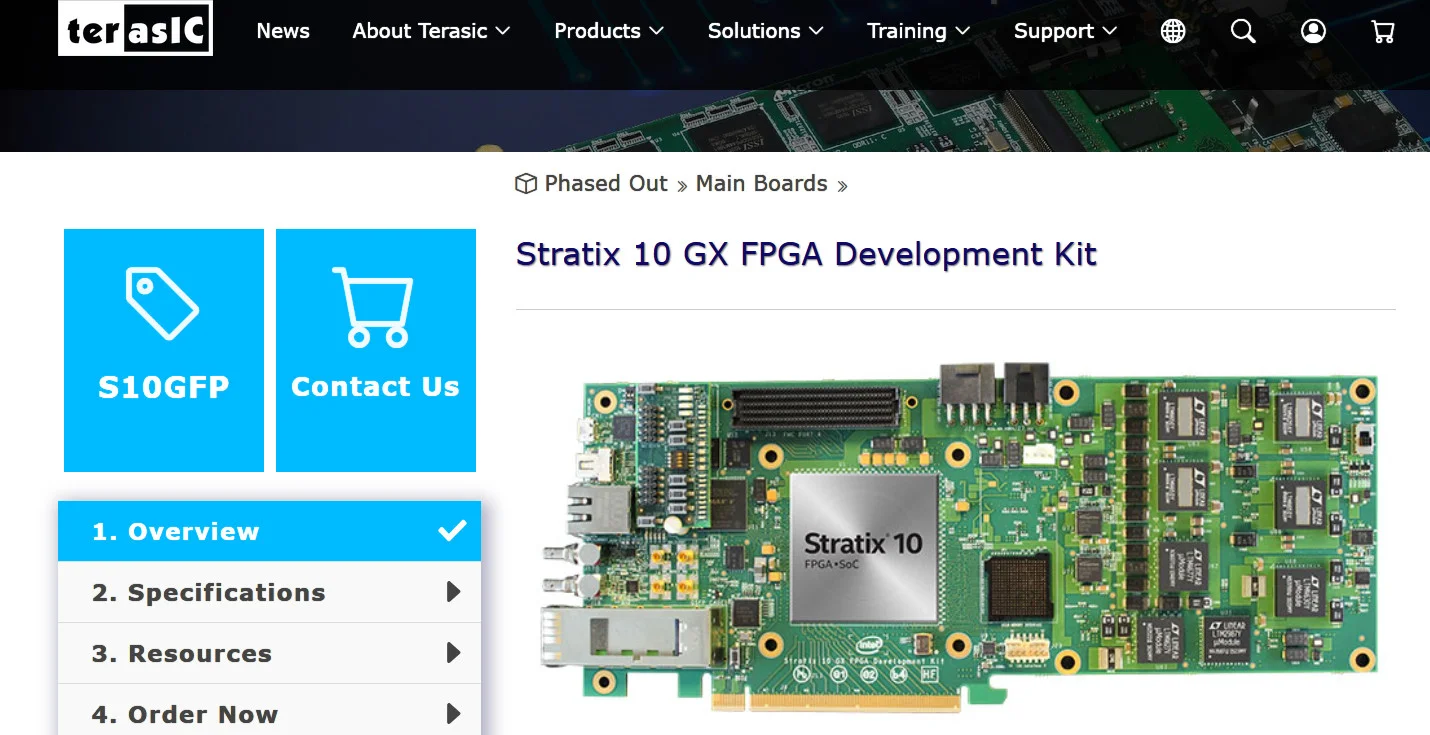1430x735 pixels.
Task: Click the Terasic logo
Action: coord(135,28)
